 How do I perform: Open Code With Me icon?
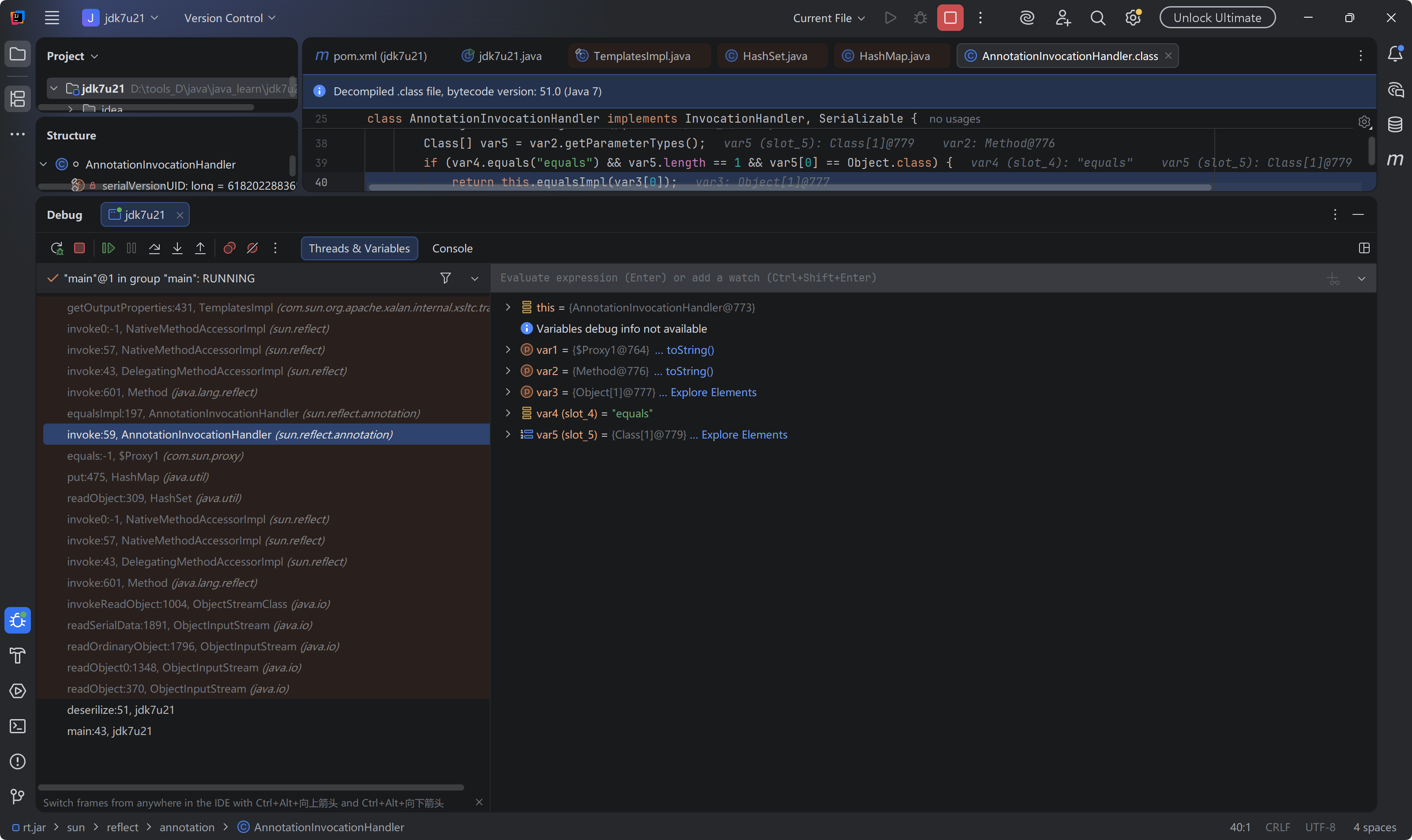[1063, 18]
